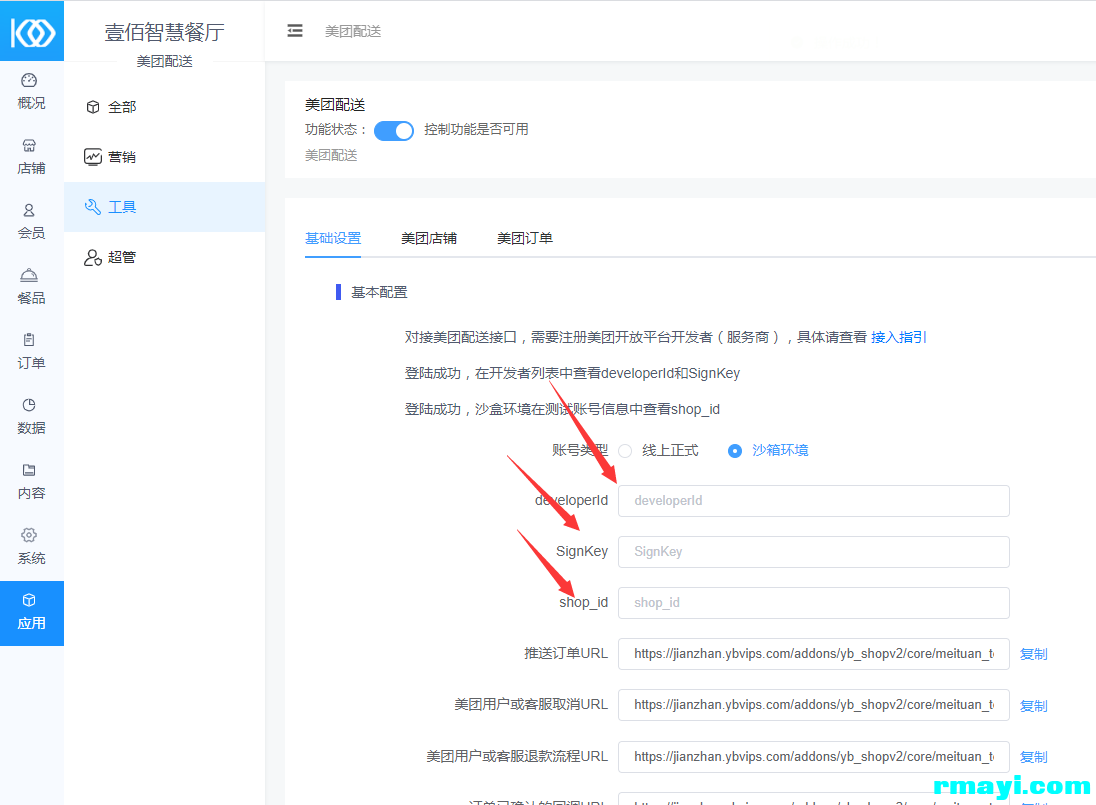Select 超管 super admin category
The width and height of the screenshot is (1096, 805).
click(164, 257)
